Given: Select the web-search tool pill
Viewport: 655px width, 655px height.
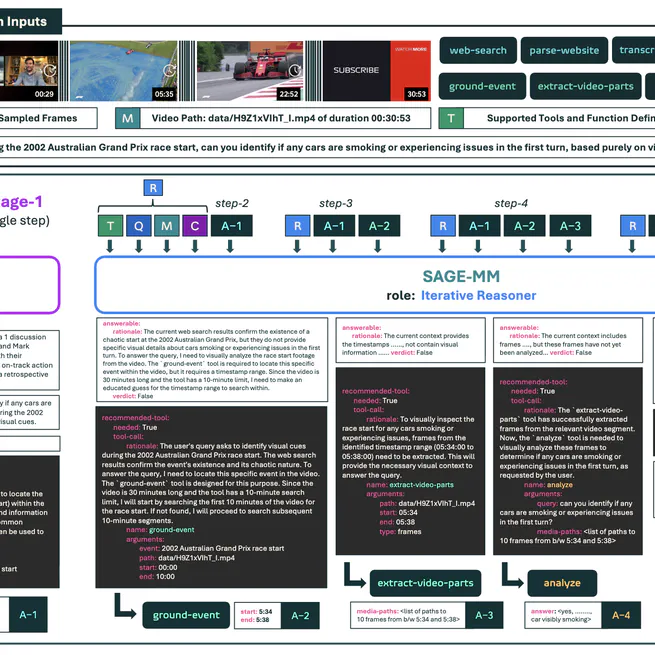Looking at the screenshot, I should 478,50.
